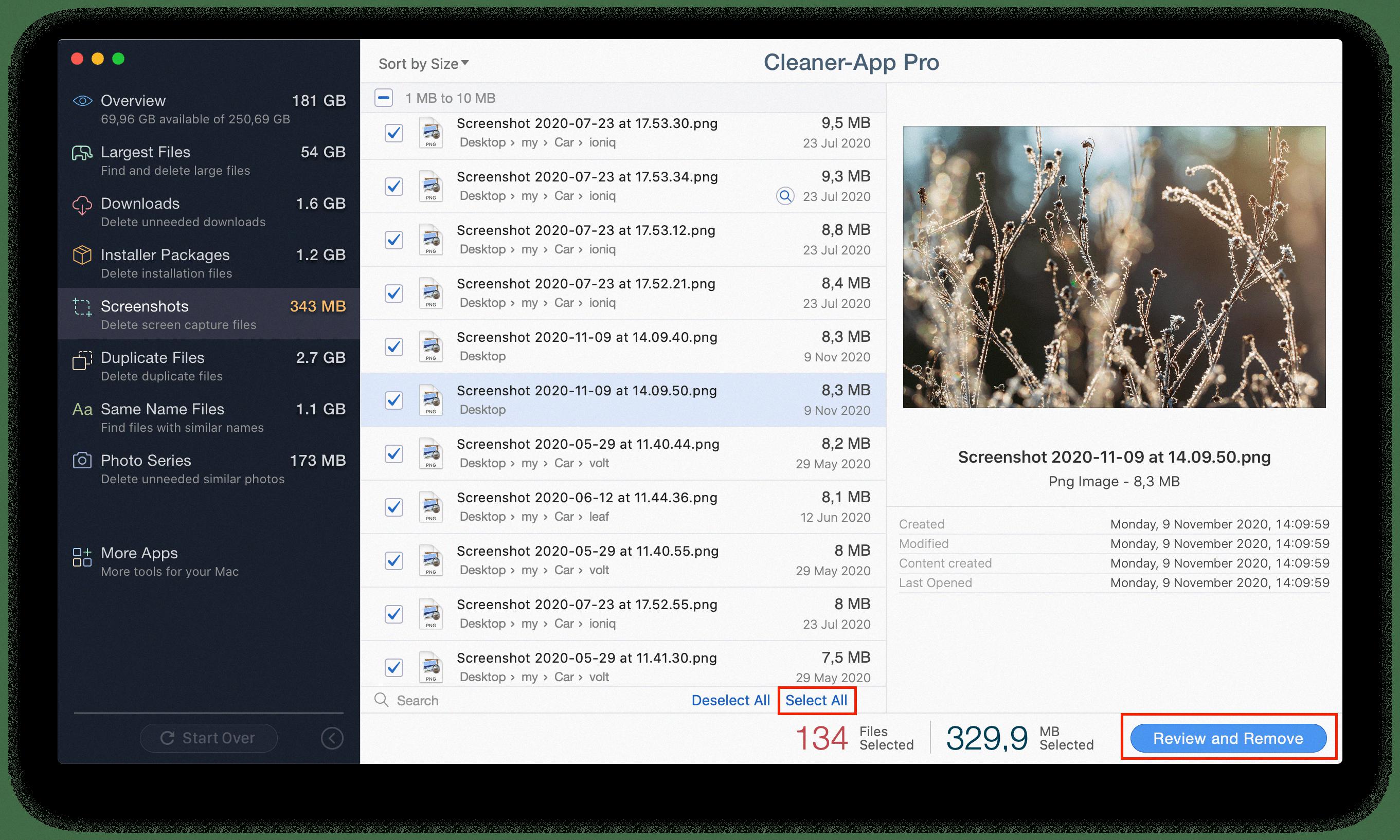The height and width of the screenshot is (840, 1400).
Task: Click the Overview eye icon
Action: pyautogui.click(x=83, y=101)
